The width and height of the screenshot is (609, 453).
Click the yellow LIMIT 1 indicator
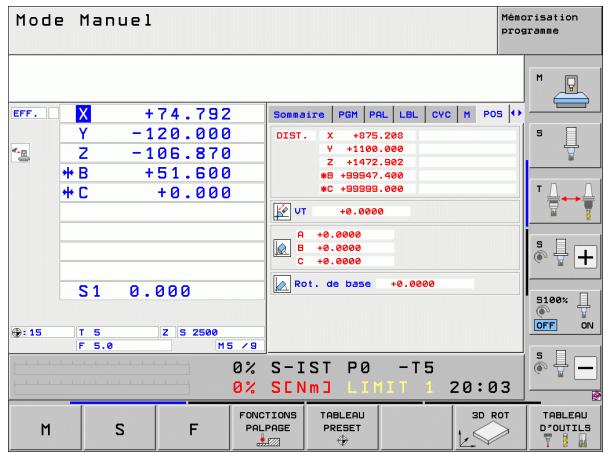[x=390, y=387]
